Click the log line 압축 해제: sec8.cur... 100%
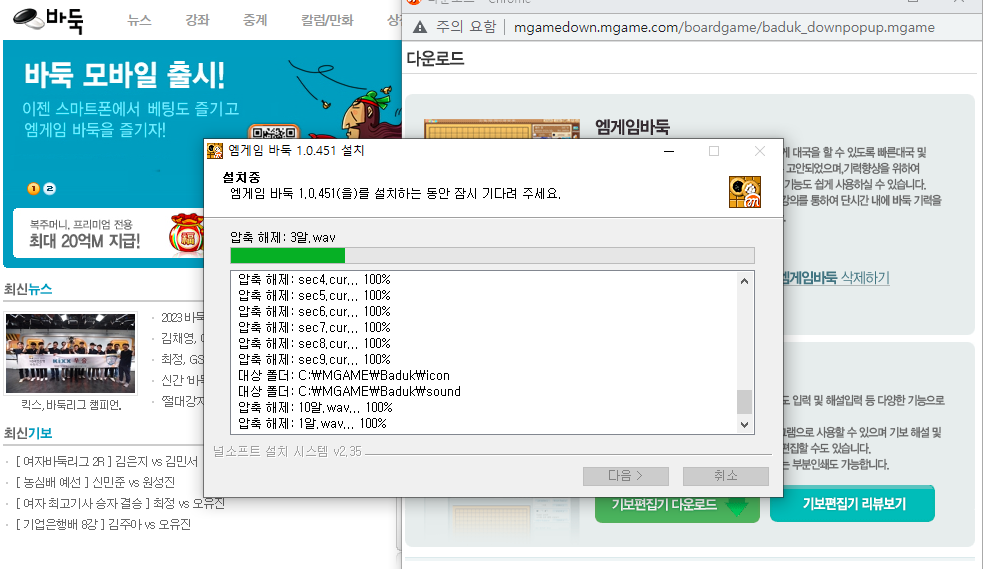Image resolution: width=983 pixels, height=569 pixels. click(x=314, y=343)
